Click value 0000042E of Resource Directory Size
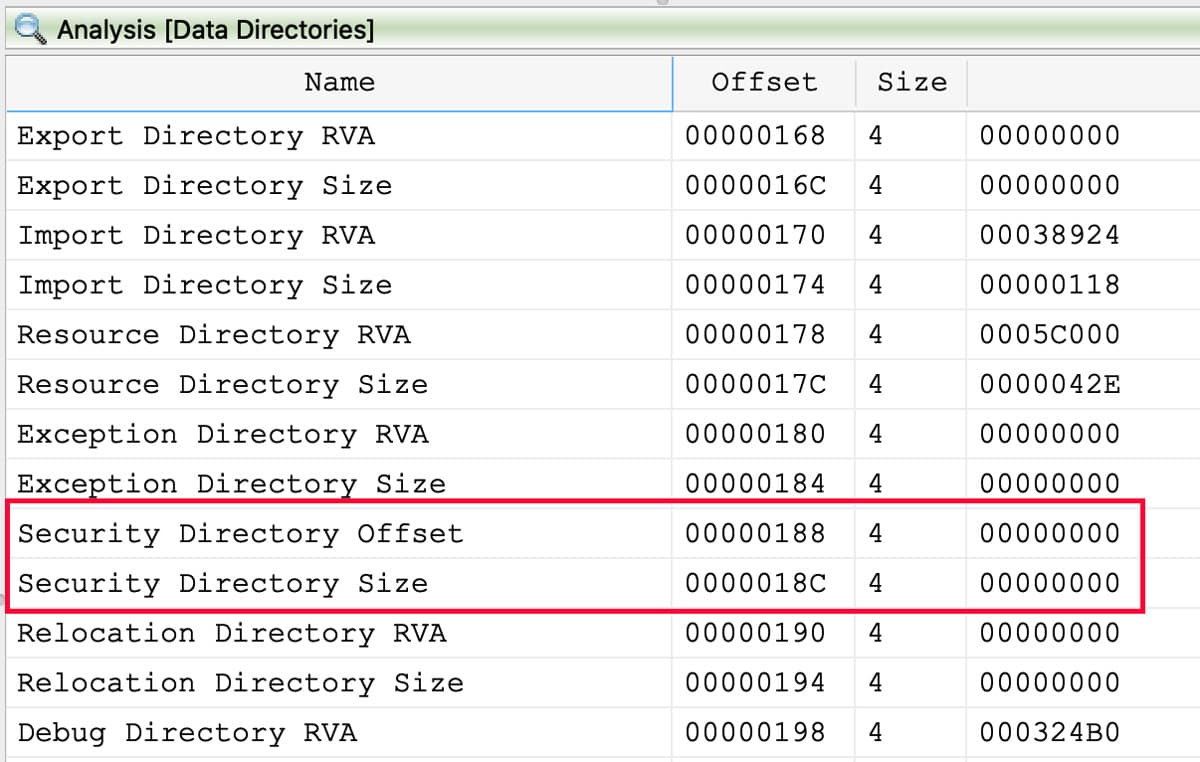 1050,384
